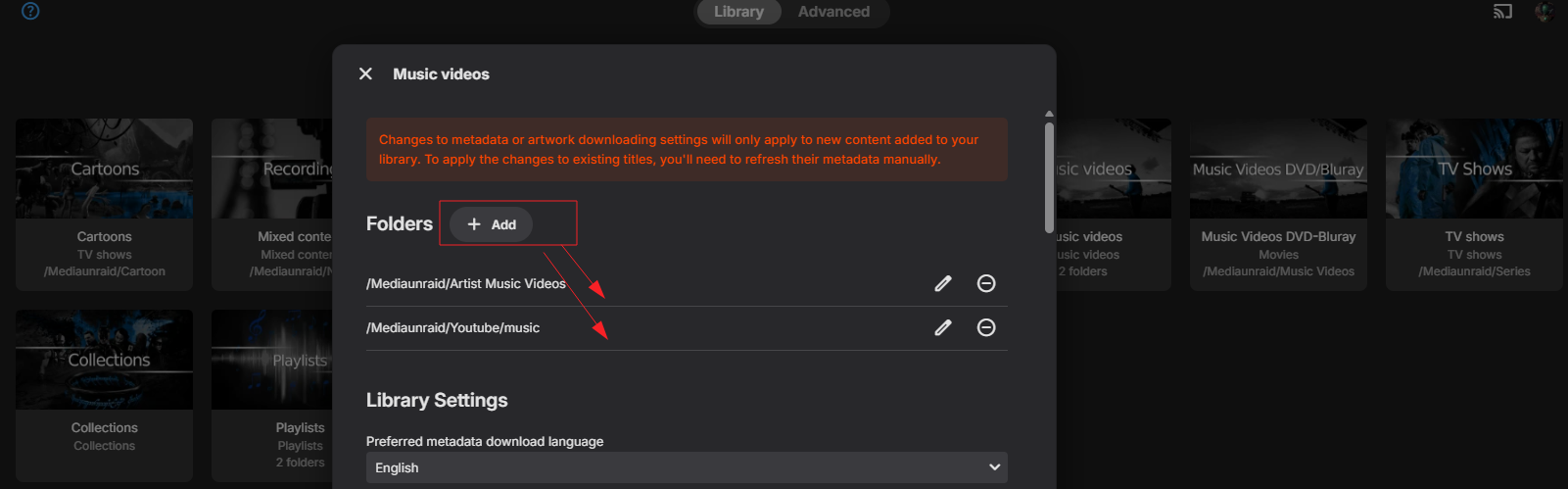Click the help question mark icon
This screenshot has height=489, width=1568.
click(x=30, y=11)
